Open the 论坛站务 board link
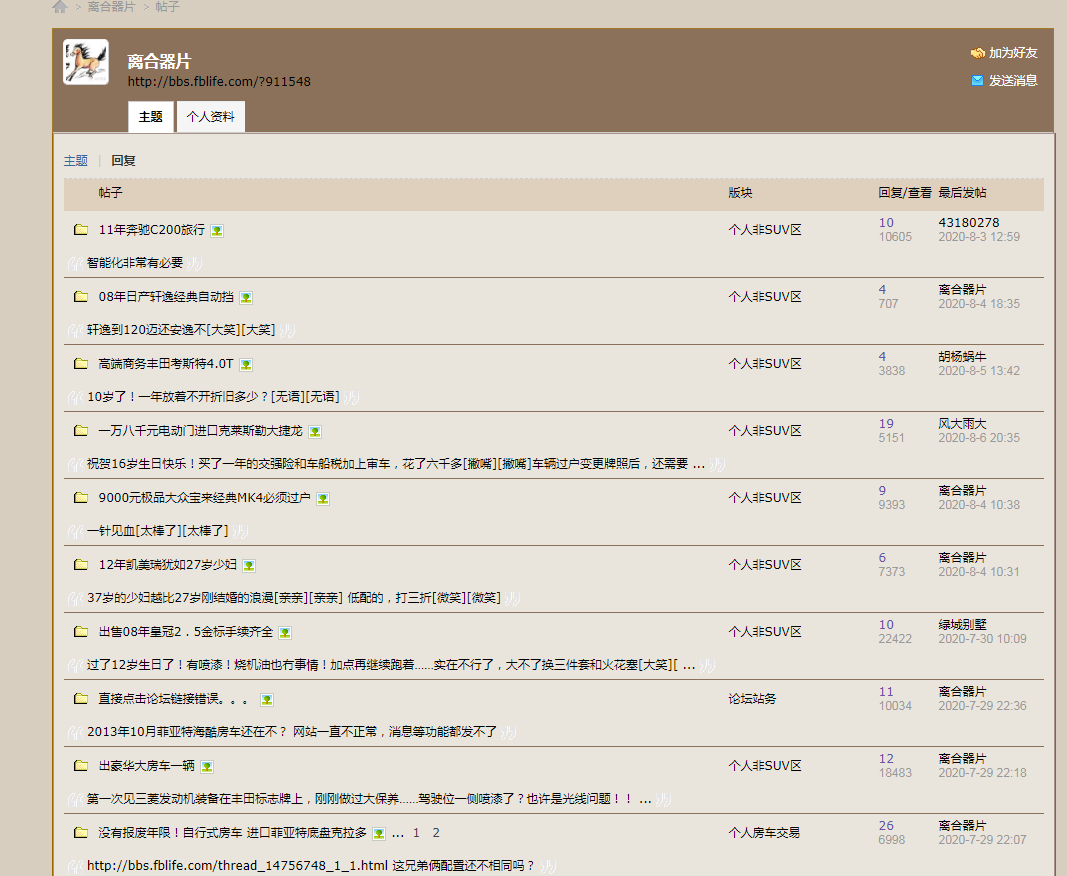The width and height of the screenshot is (1067, 876). coord(752,699)
